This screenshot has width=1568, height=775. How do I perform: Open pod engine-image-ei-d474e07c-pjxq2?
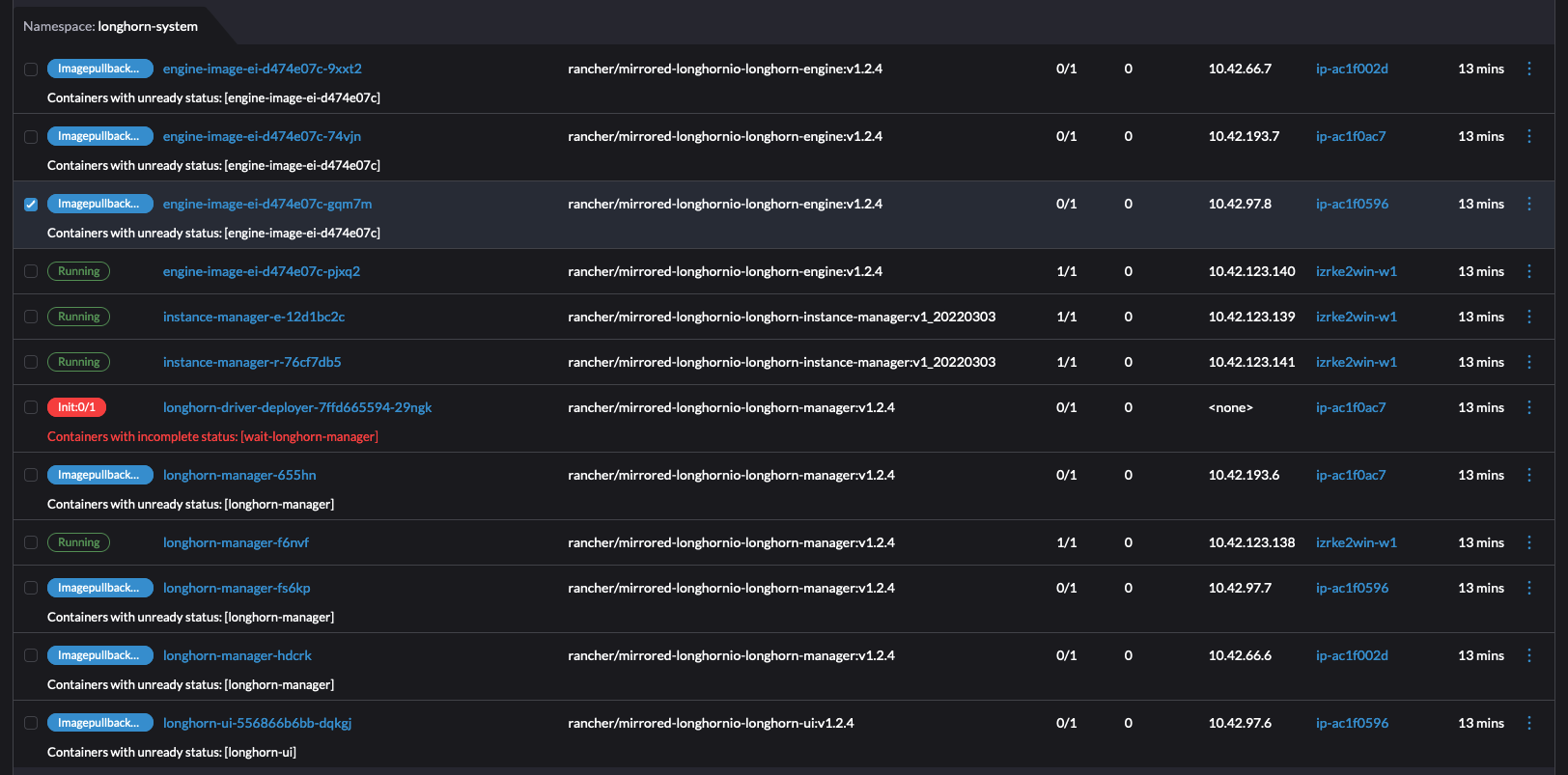click(262, 271)
